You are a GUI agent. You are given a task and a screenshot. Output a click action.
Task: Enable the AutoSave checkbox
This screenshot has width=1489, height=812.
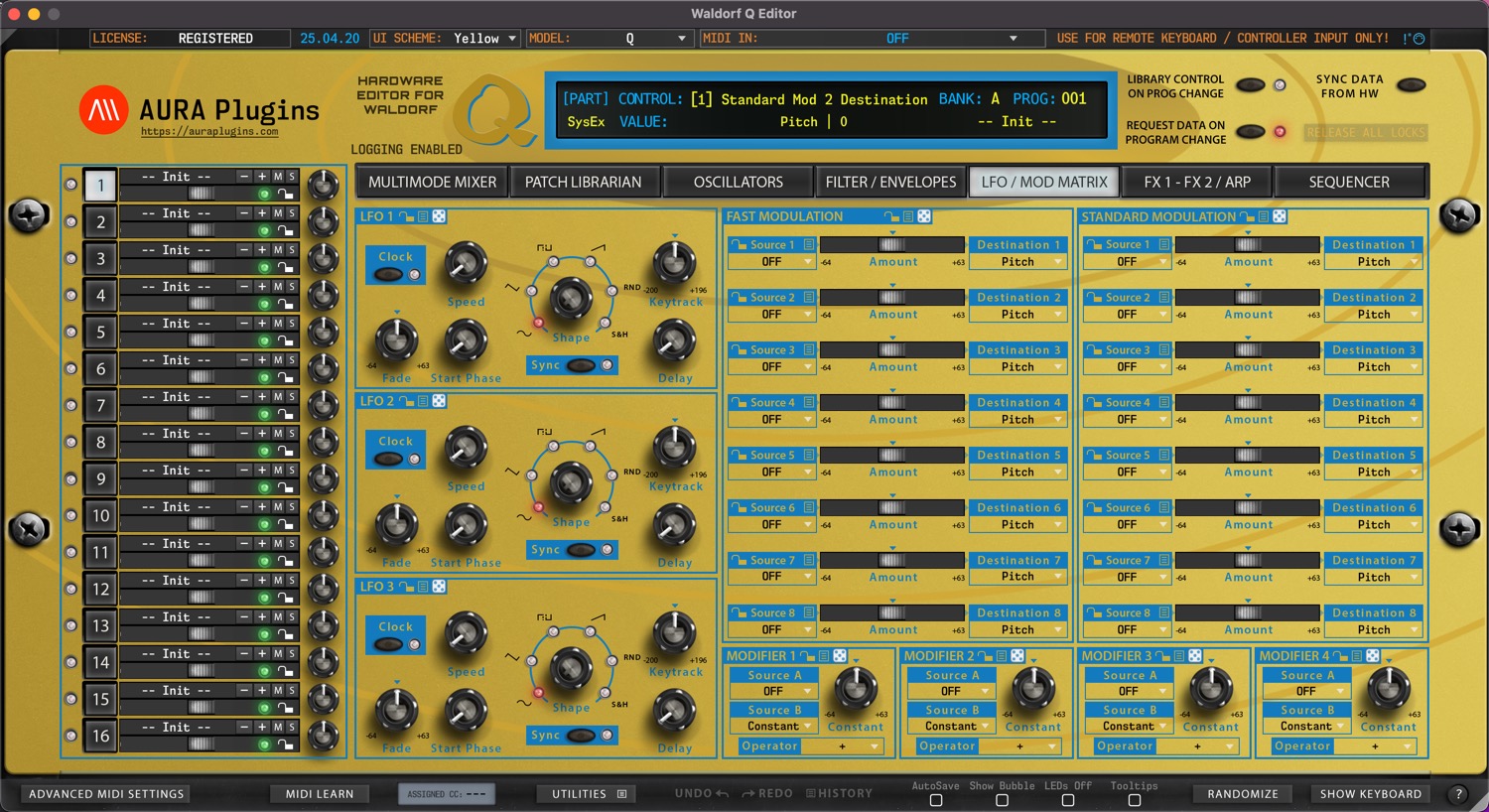(x=936, y=800)
